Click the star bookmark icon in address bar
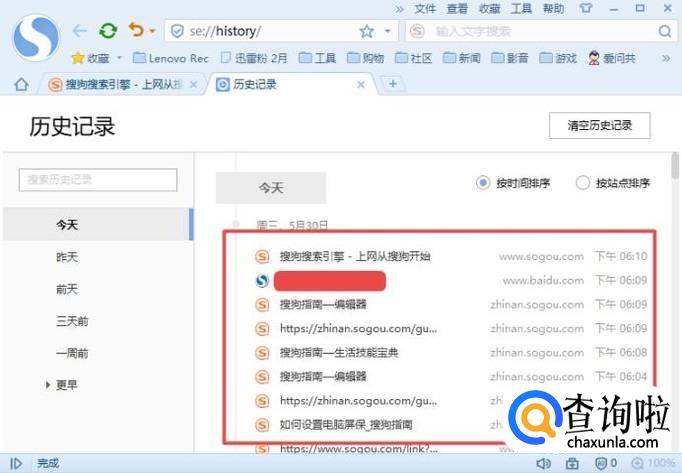The image size is (682, 473). tap(366, 32)
